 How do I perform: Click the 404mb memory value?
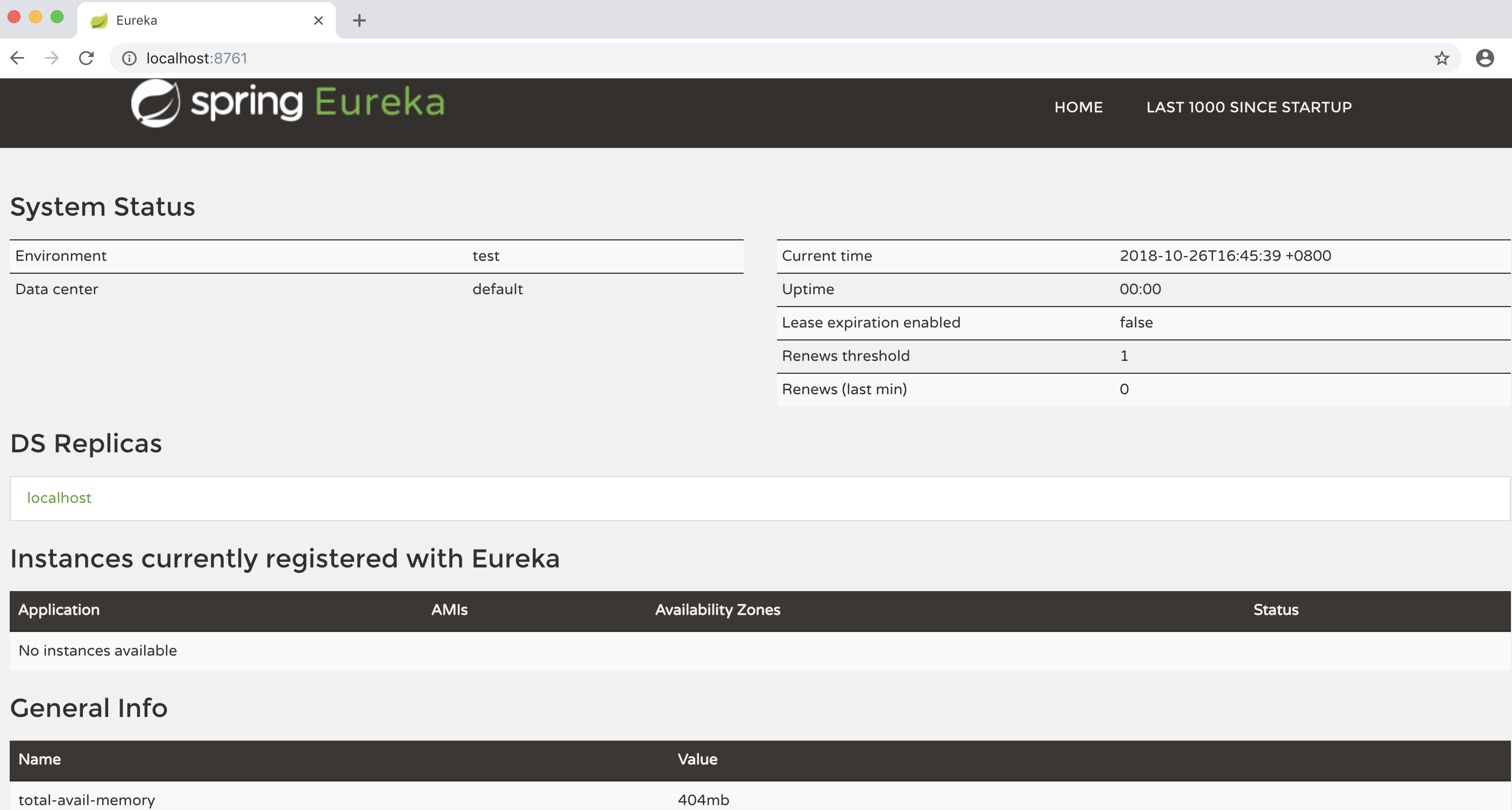(x=703, y=800)
